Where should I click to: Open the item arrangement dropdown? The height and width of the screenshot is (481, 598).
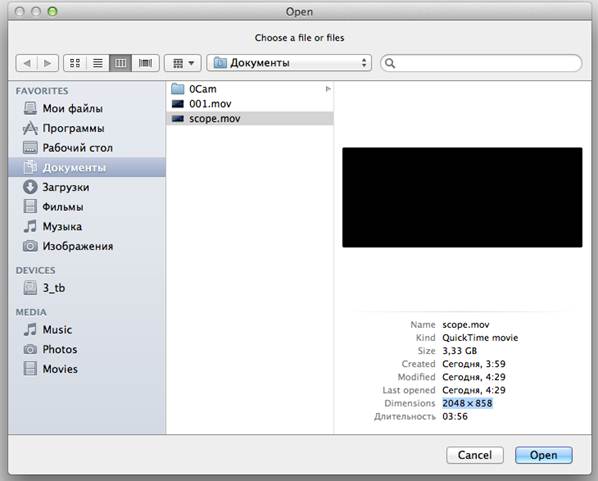click(x=183, y=63)
